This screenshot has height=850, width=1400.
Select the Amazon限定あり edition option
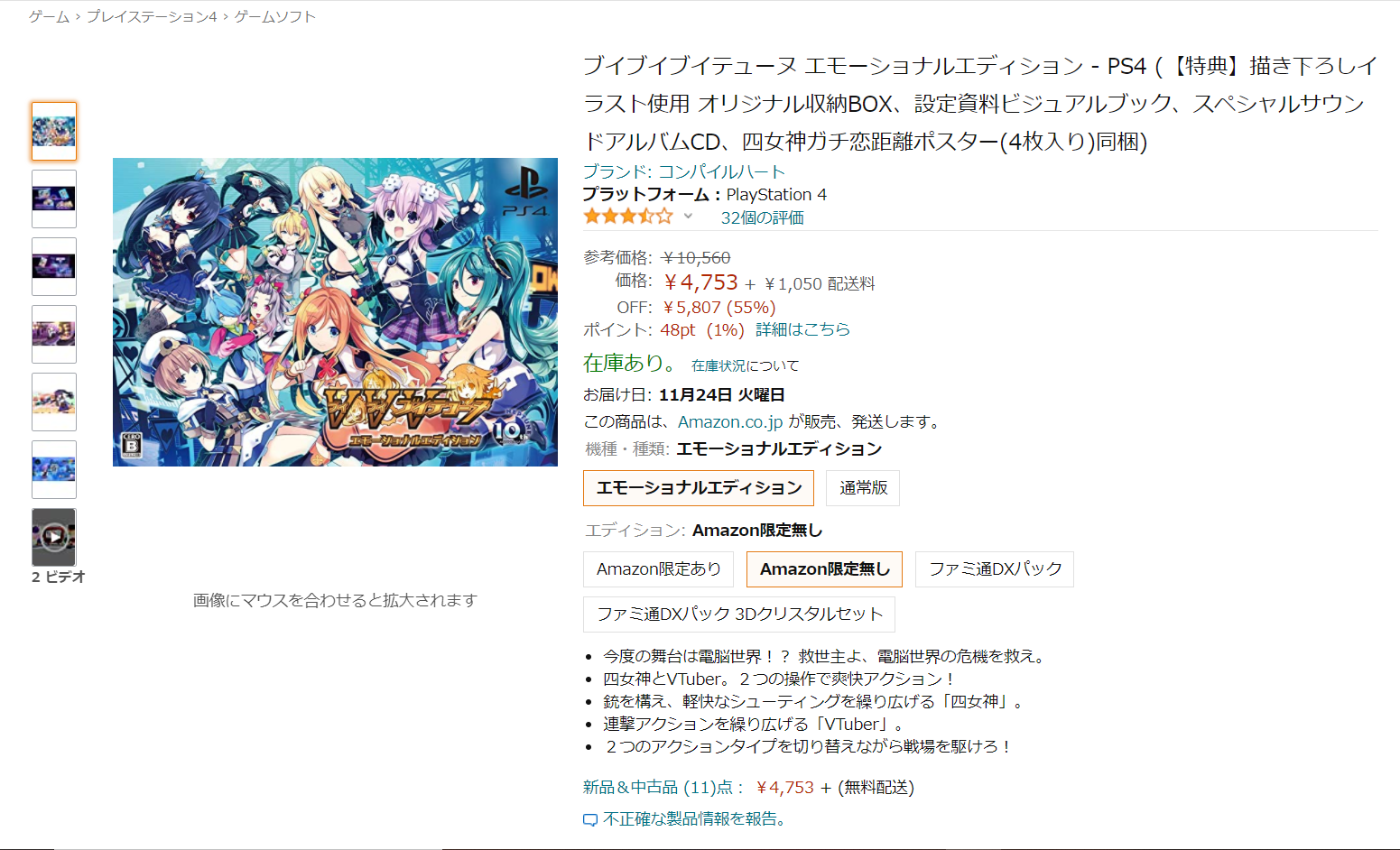tap(658, 569)
